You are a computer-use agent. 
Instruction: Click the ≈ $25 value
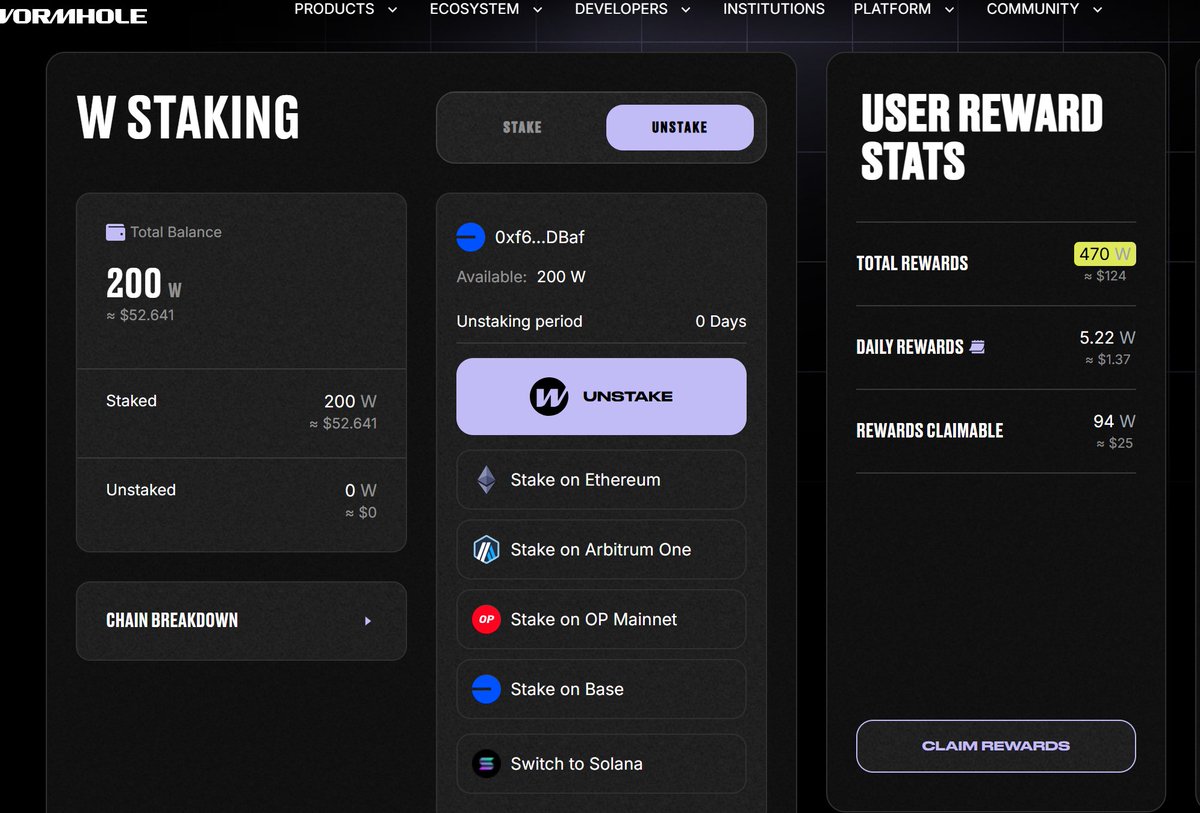click(1114, 443)
